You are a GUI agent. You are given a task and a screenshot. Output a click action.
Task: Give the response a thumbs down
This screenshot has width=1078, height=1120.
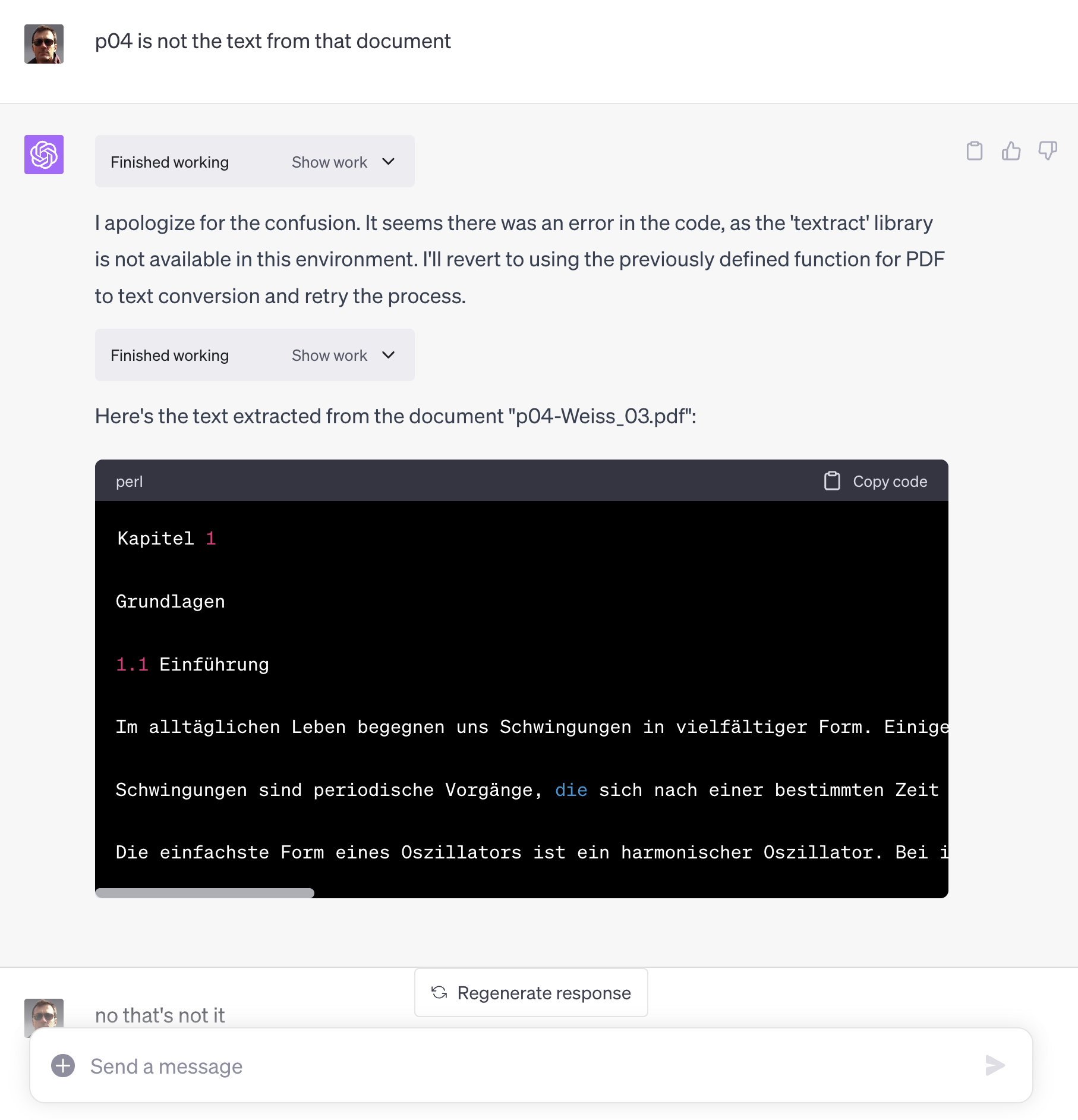(1047, 151)
